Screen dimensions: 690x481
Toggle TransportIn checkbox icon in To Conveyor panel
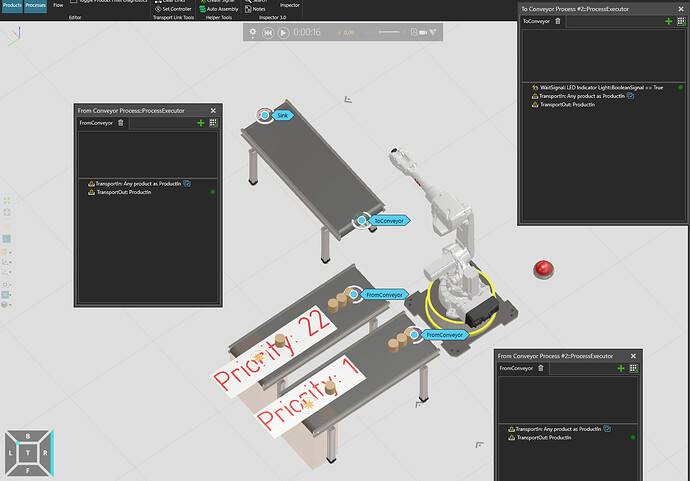coord(631,97)
